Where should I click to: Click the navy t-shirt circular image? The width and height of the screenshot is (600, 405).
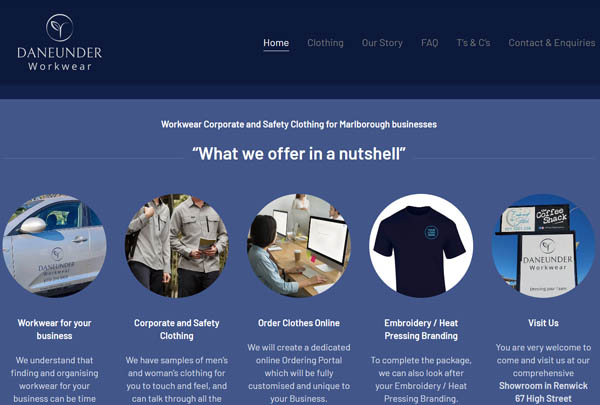pos(421,245)
